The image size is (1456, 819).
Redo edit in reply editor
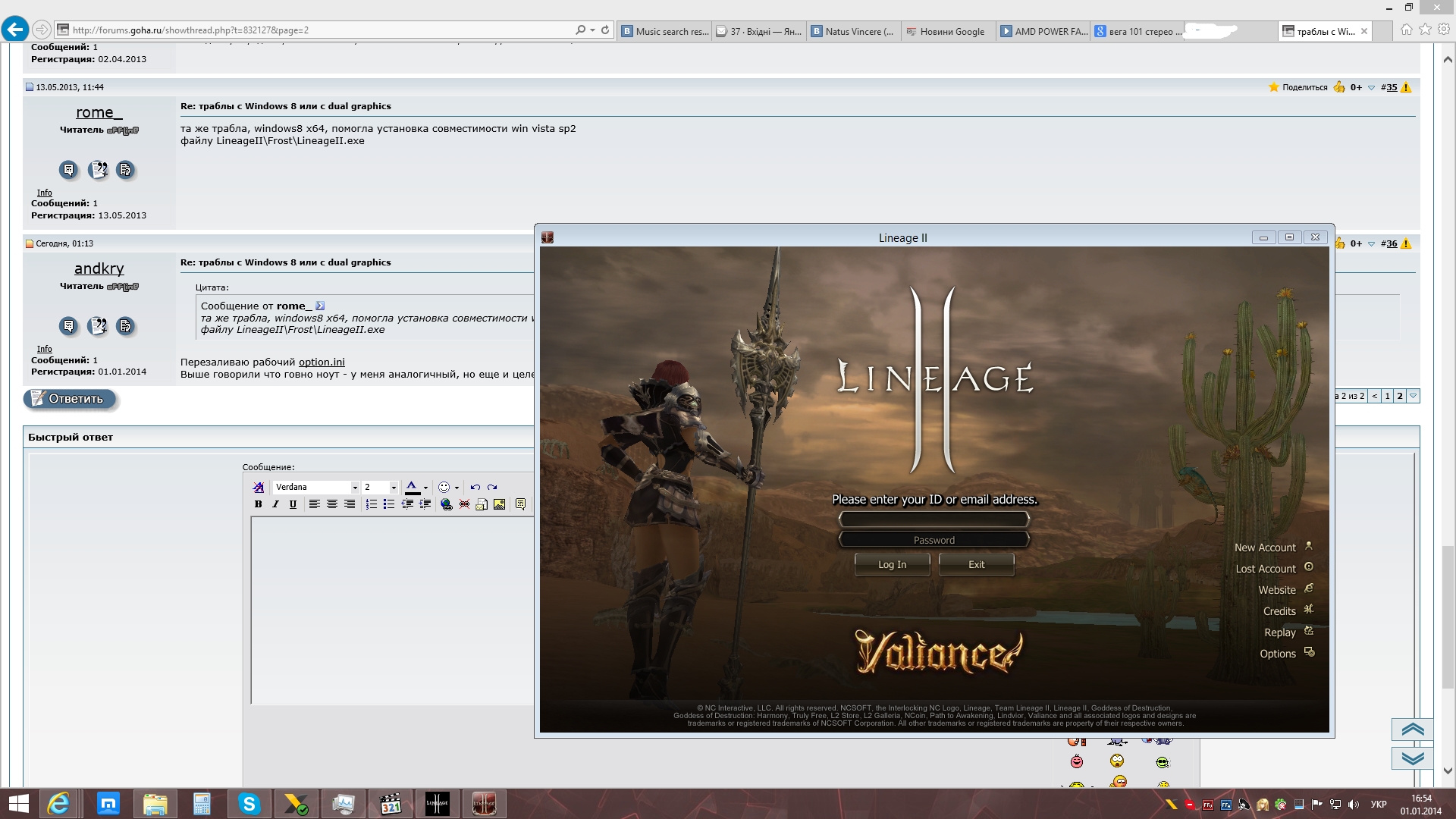click(492, 488)
